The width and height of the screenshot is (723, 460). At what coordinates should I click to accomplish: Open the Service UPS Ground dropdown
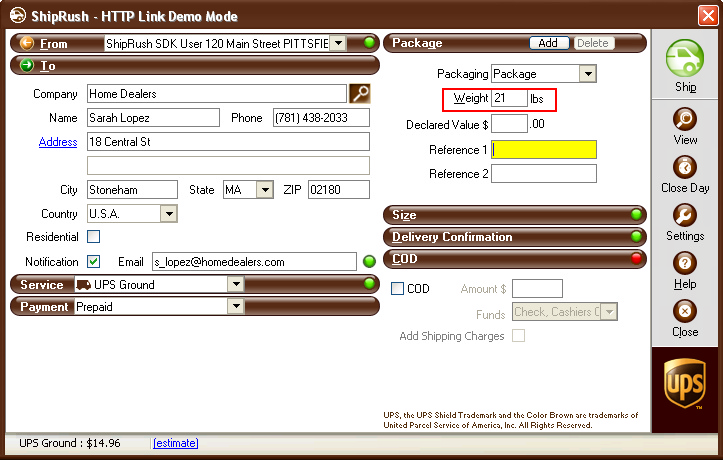pos(236,284)
